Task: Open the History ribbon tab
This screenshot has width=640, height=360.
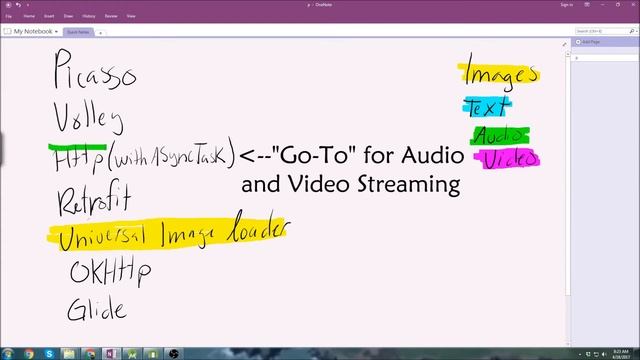Action: [89, 16]
